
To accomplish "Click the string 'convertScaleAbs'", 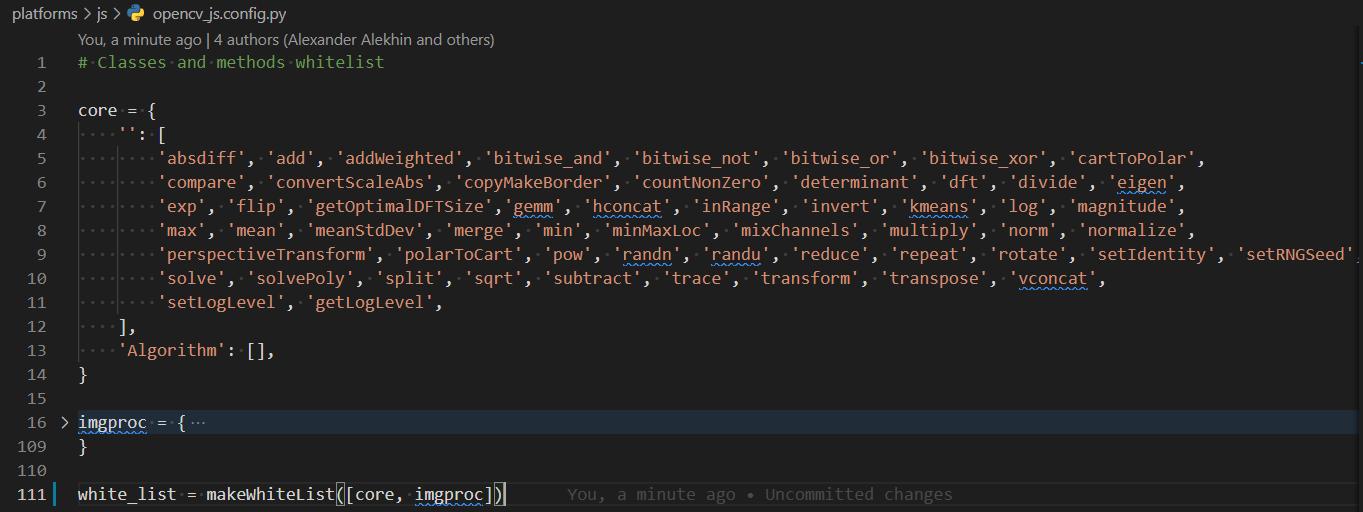I will point(351,182).
